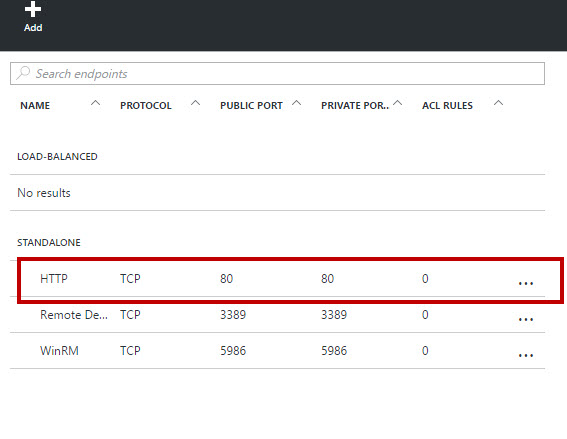Open the HTTP endpoint ellipsis menu
Image resolution: width=567 pixels, height=439 pixels.
(x=525, y=283)
